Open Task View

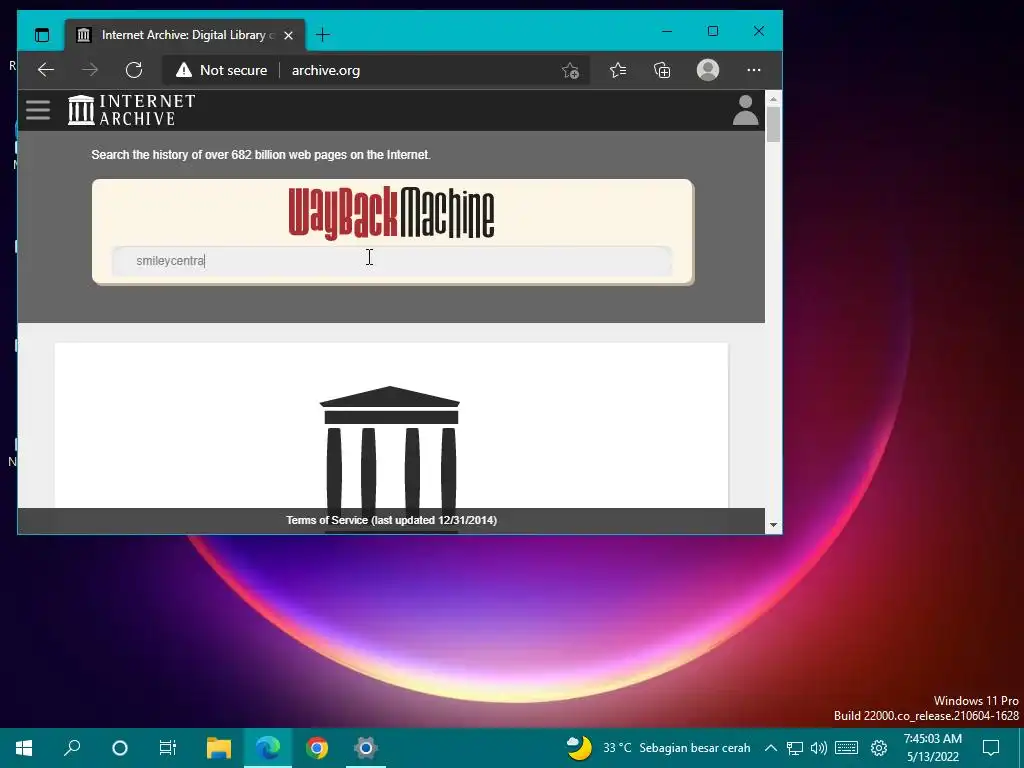[x=168, y=748]
